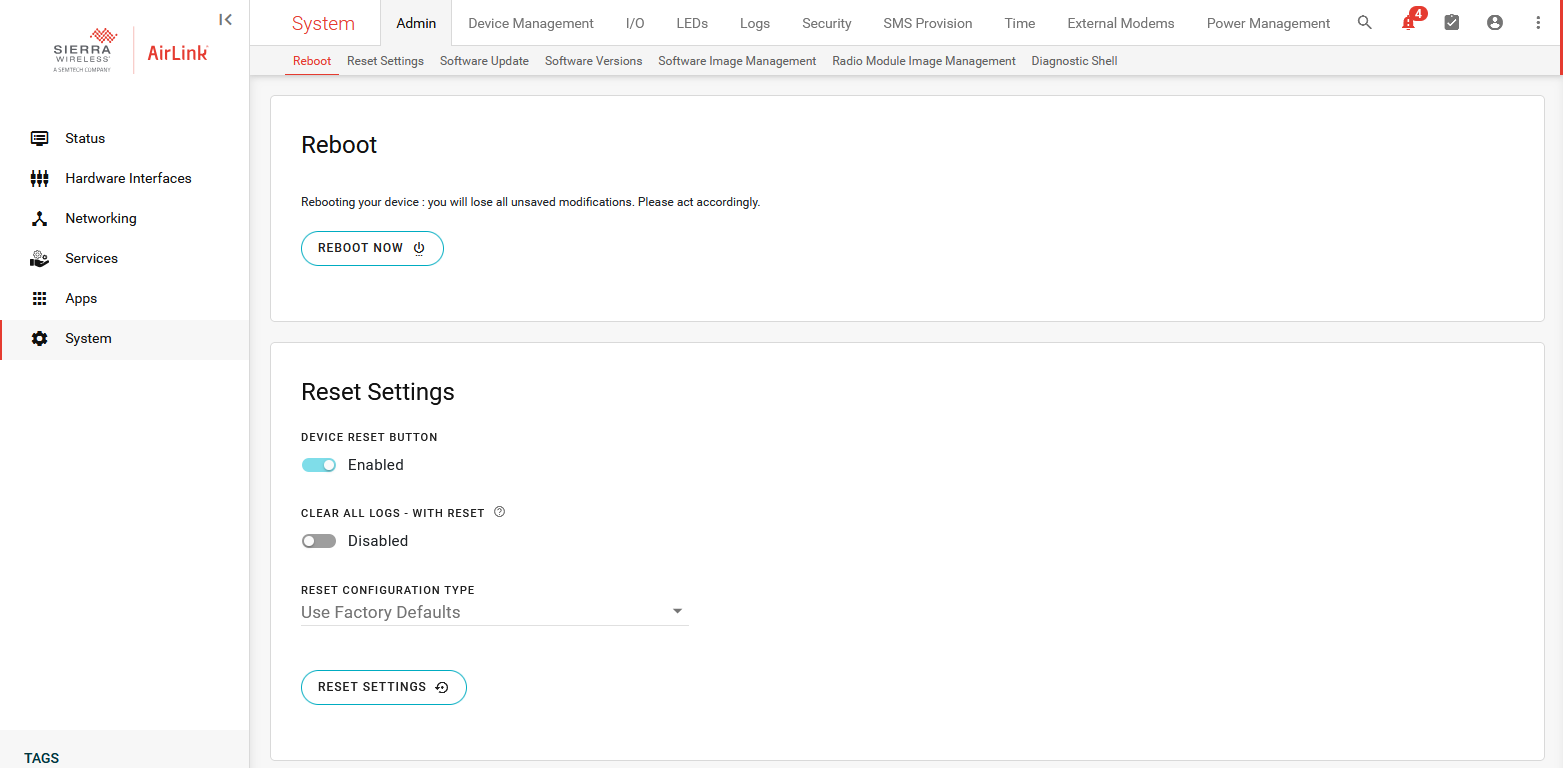Click help icon beside Clear All Logs
This screenshot has width=1563, height=768.
point(500,512)
